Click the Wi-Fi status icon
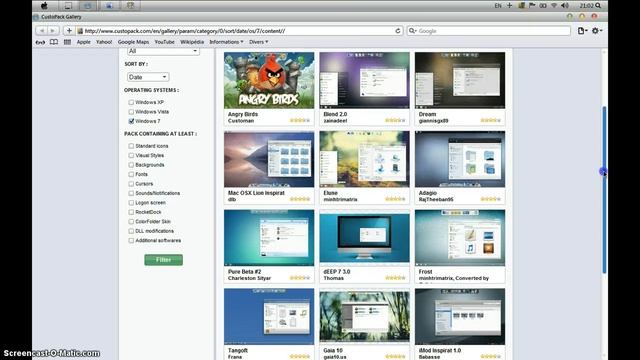The height and width of the screenshot is (360, 640). pos(554,5)
